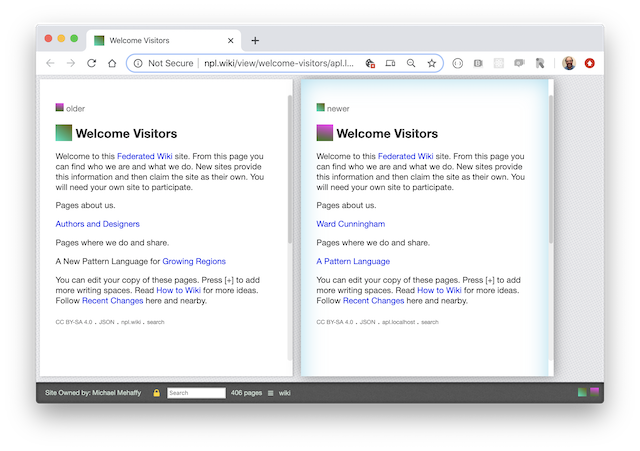Click the yellow lock icon in the footer bar
This screenshot has width=640, height=451.
point(156,393)
